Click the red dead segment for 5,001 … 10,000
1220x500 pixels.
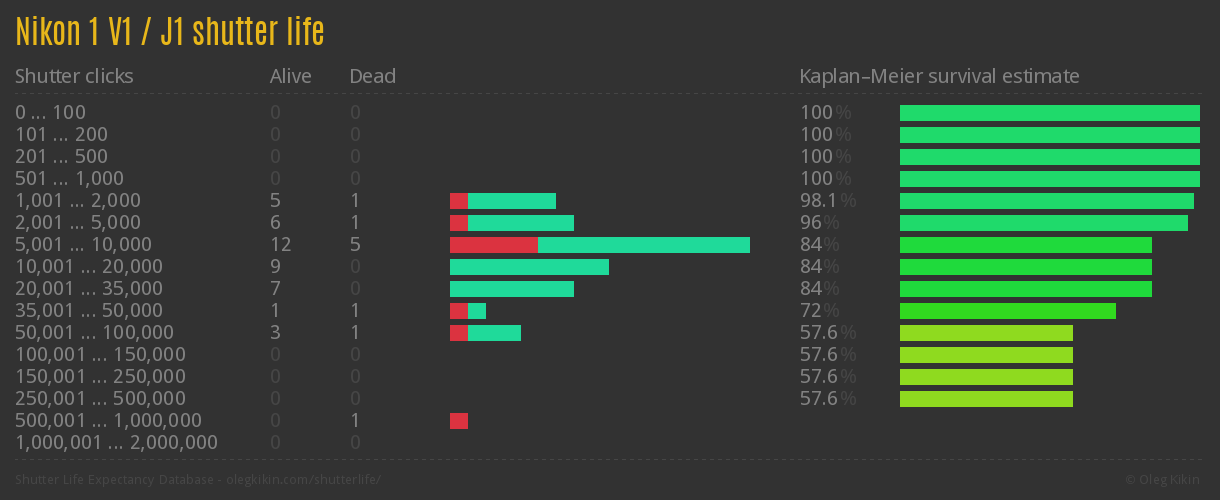tap(493, 245)
